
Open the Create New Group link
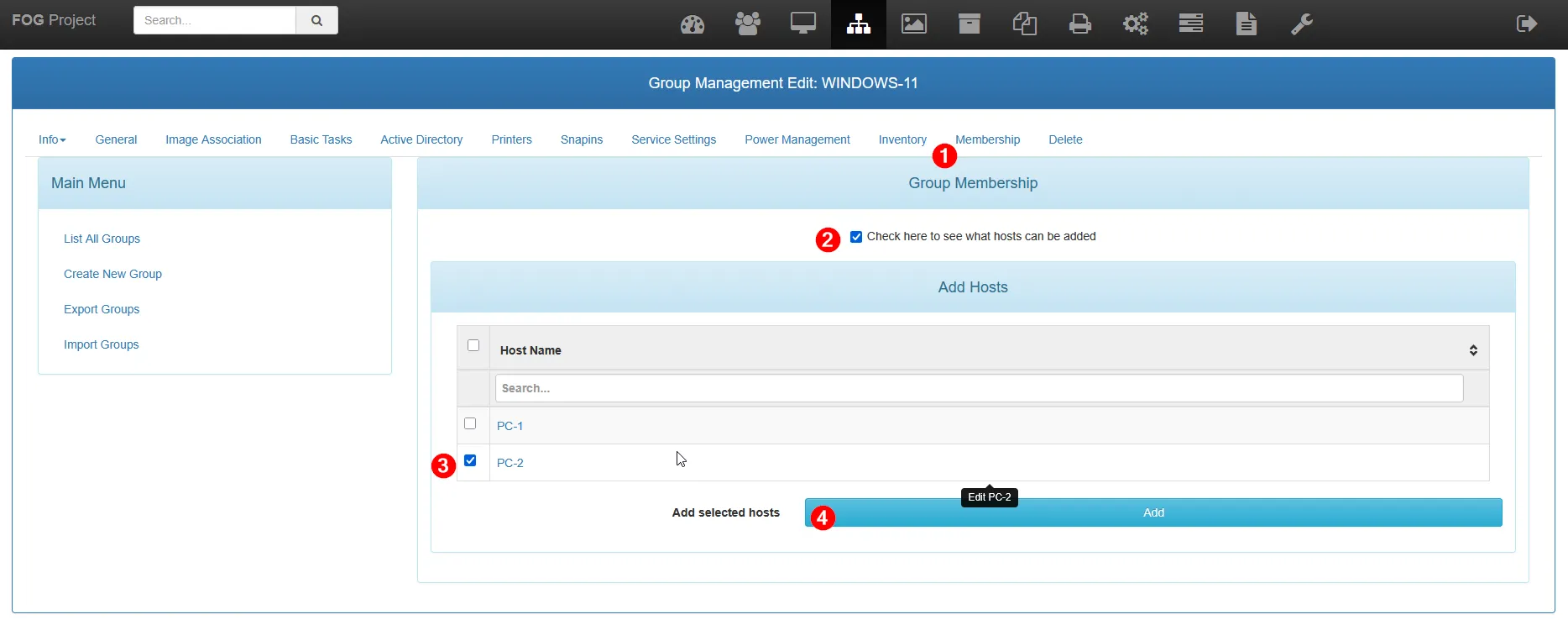click(x=112, y=274)
